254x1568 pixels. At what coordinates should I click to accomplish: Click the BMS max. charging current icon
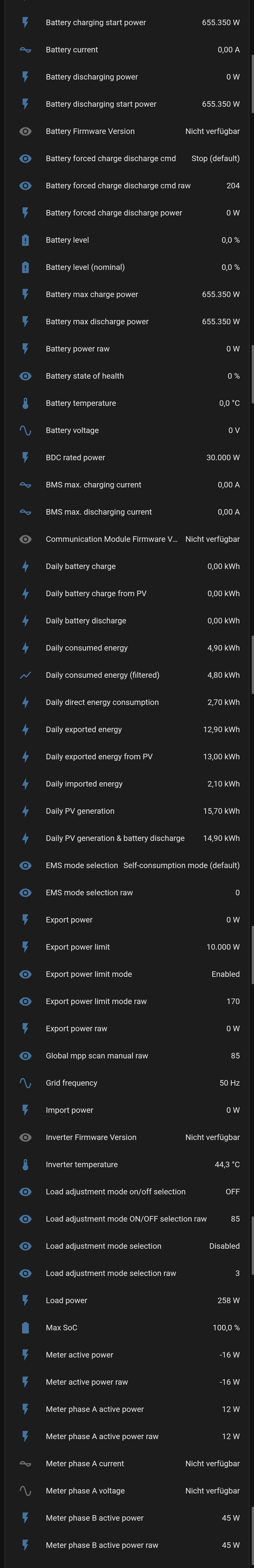[x=25, y=484]
